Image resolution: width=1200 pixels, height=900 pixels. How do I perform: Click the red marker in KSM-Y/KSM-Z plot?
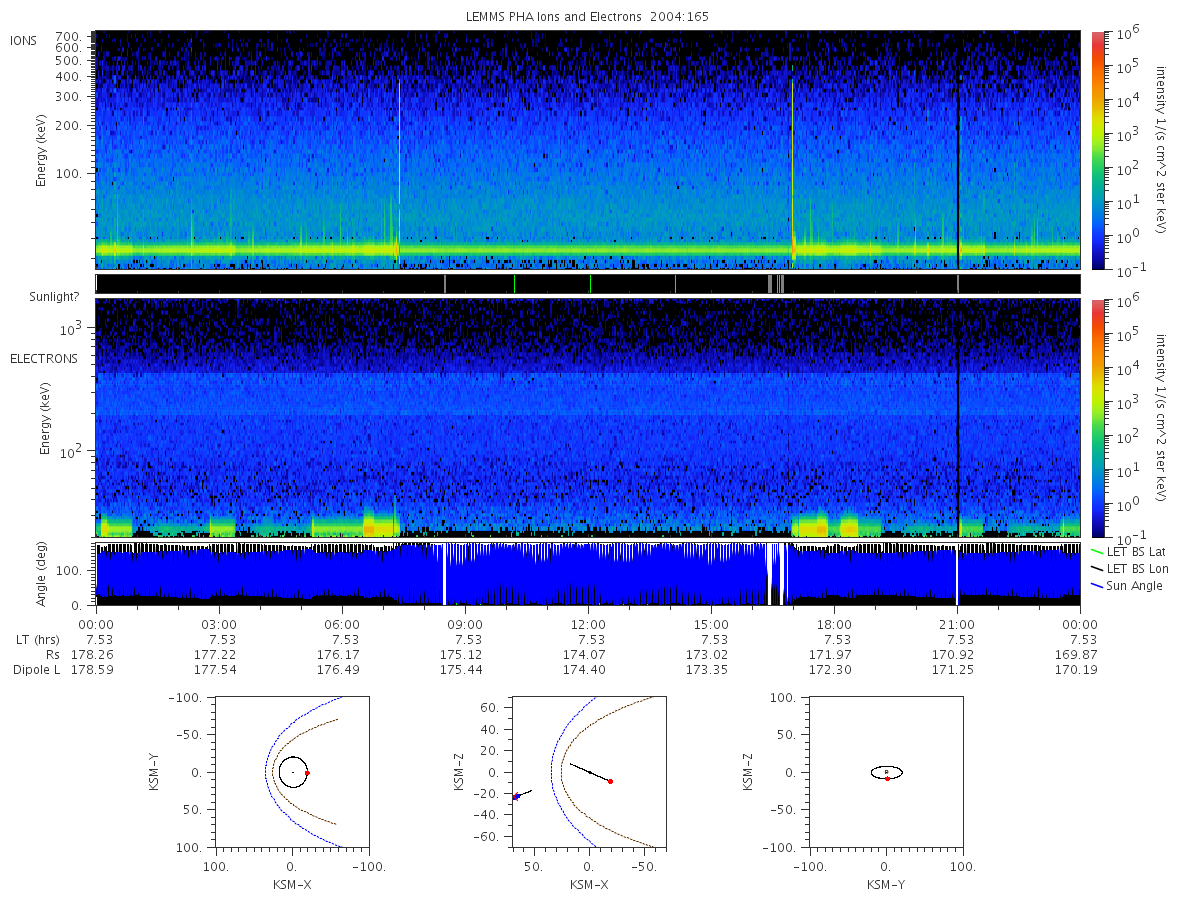coord(887,778)
